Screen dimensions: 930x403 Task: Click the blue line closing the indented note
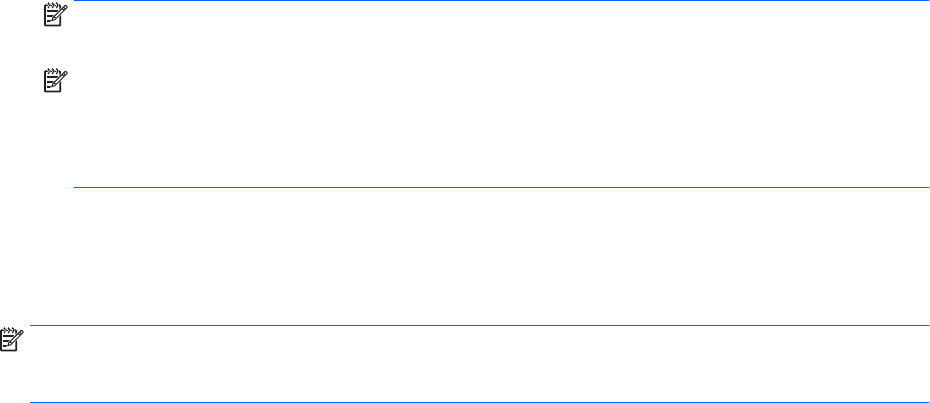point(500,187)
